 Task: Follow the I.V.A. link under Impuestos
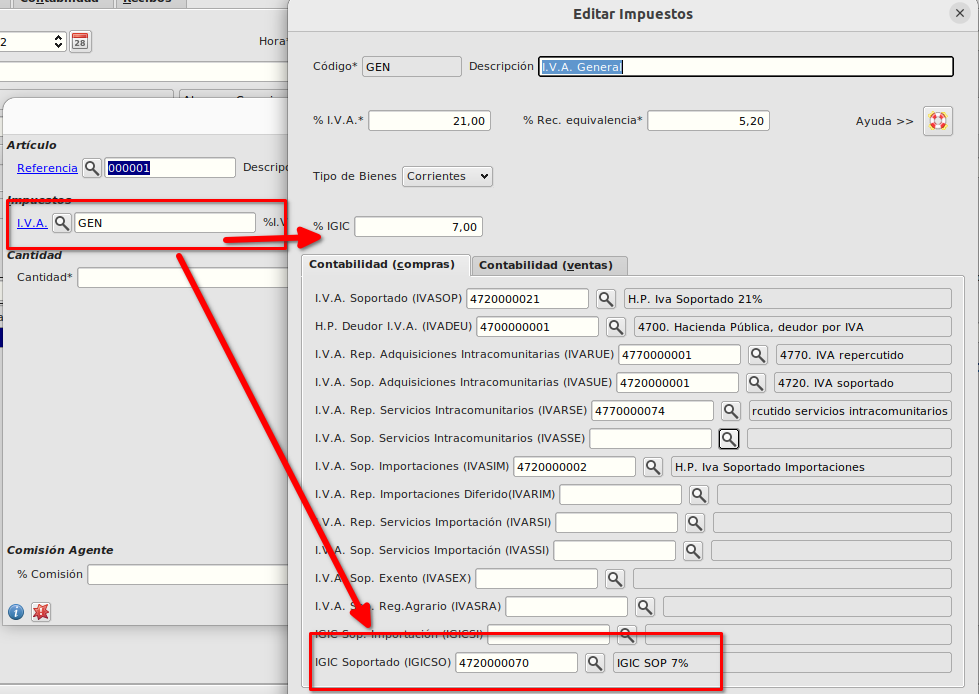pos(32,223)
